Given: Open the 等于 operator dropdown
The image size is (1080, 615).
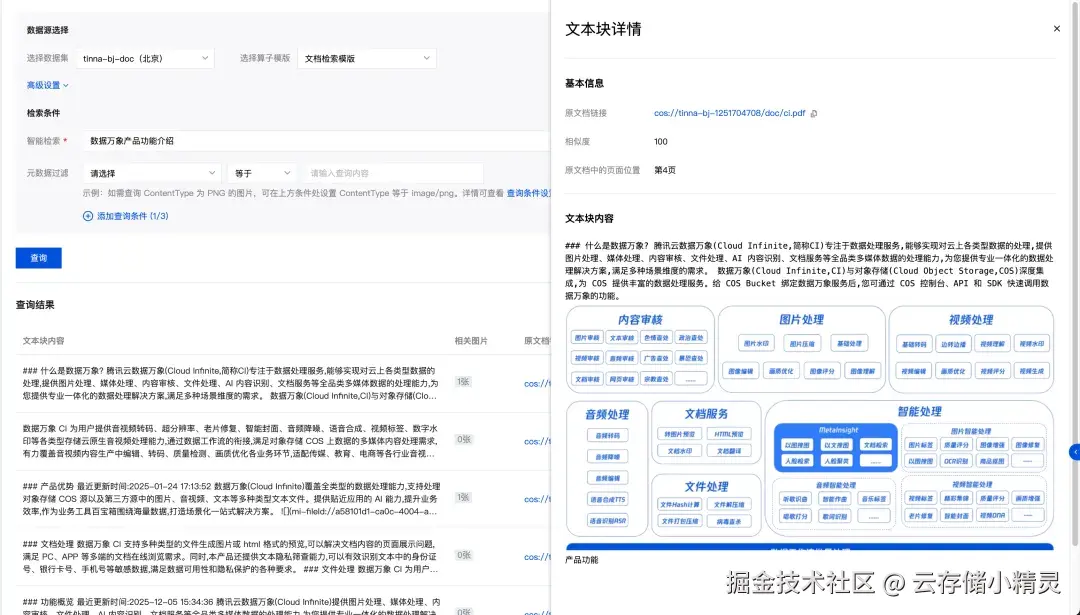Looking at the screenshot, I should click(x=262, y=174).
